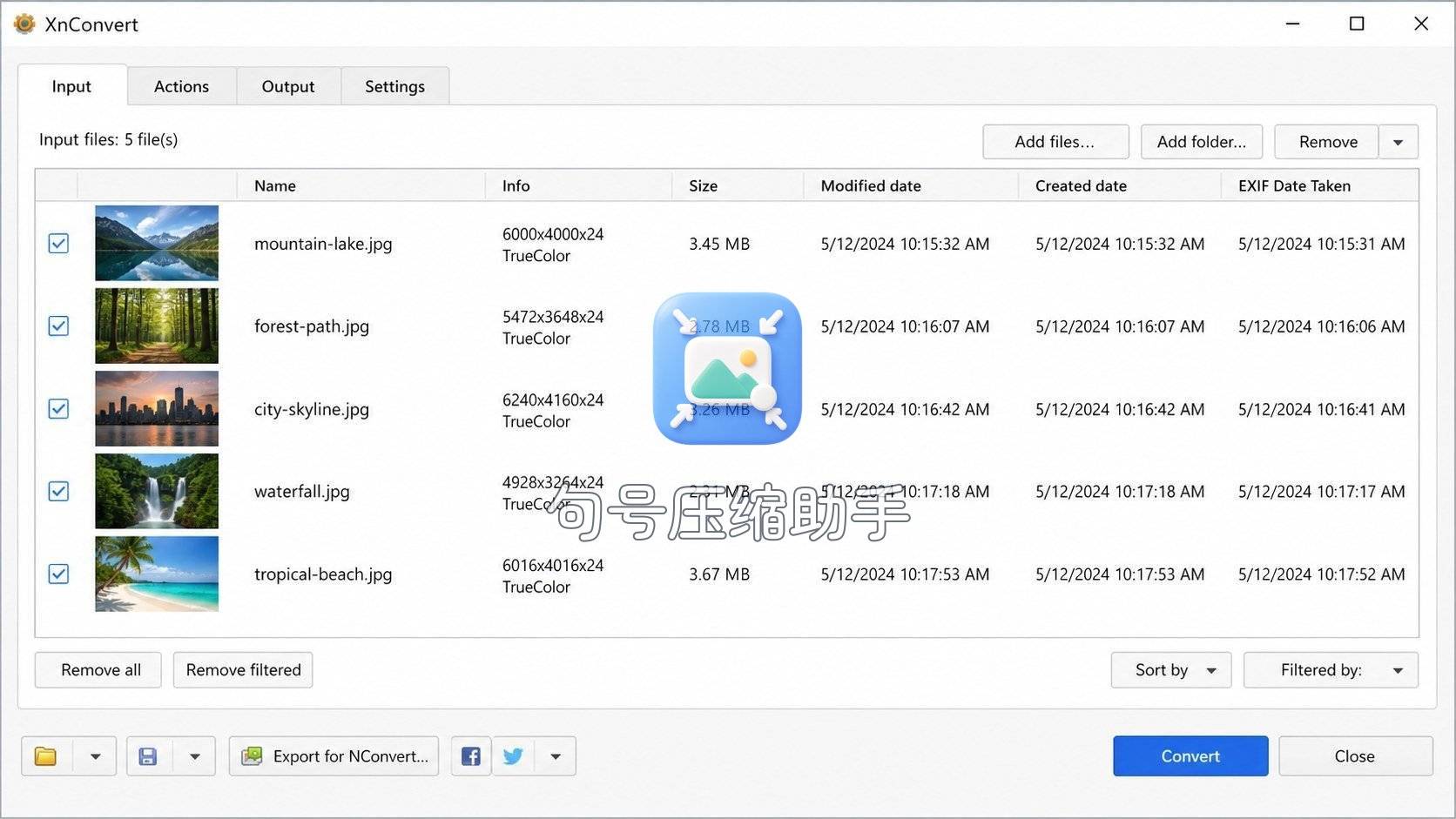Toggle the city-skyline.jpg checkbox
1456x819 pixels.
click(58, 409)
